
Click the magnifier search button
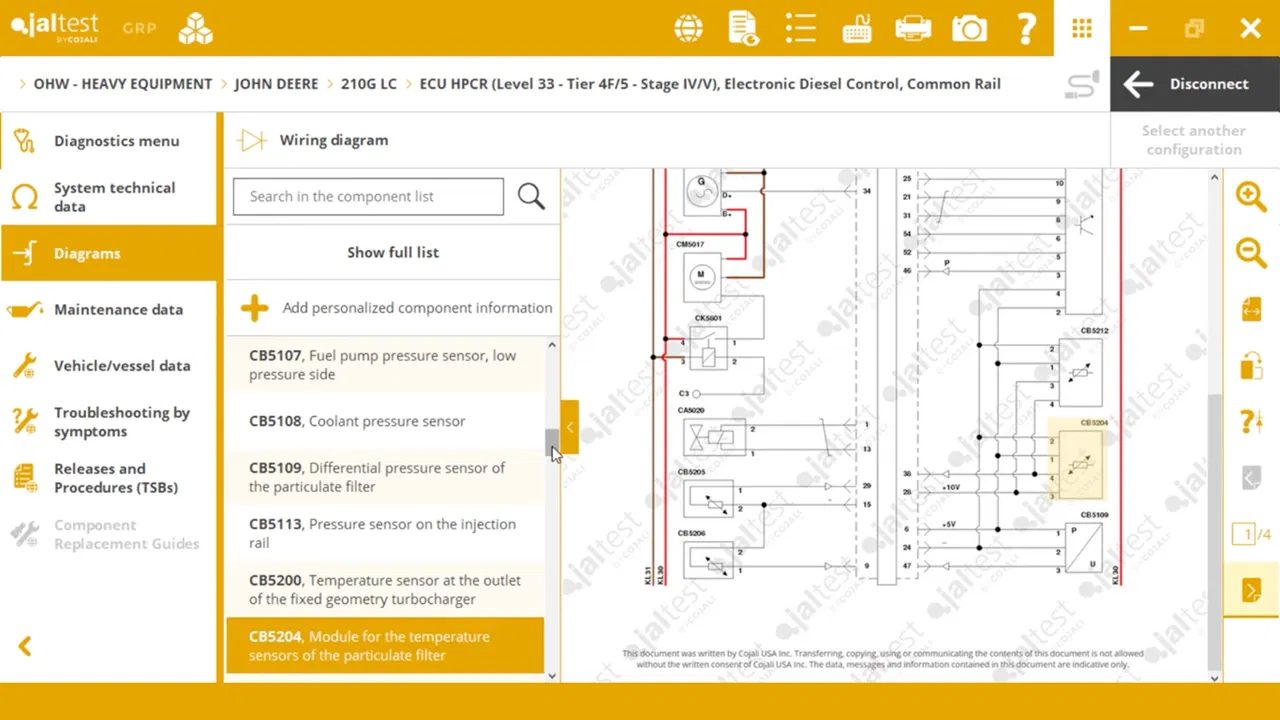531,196
